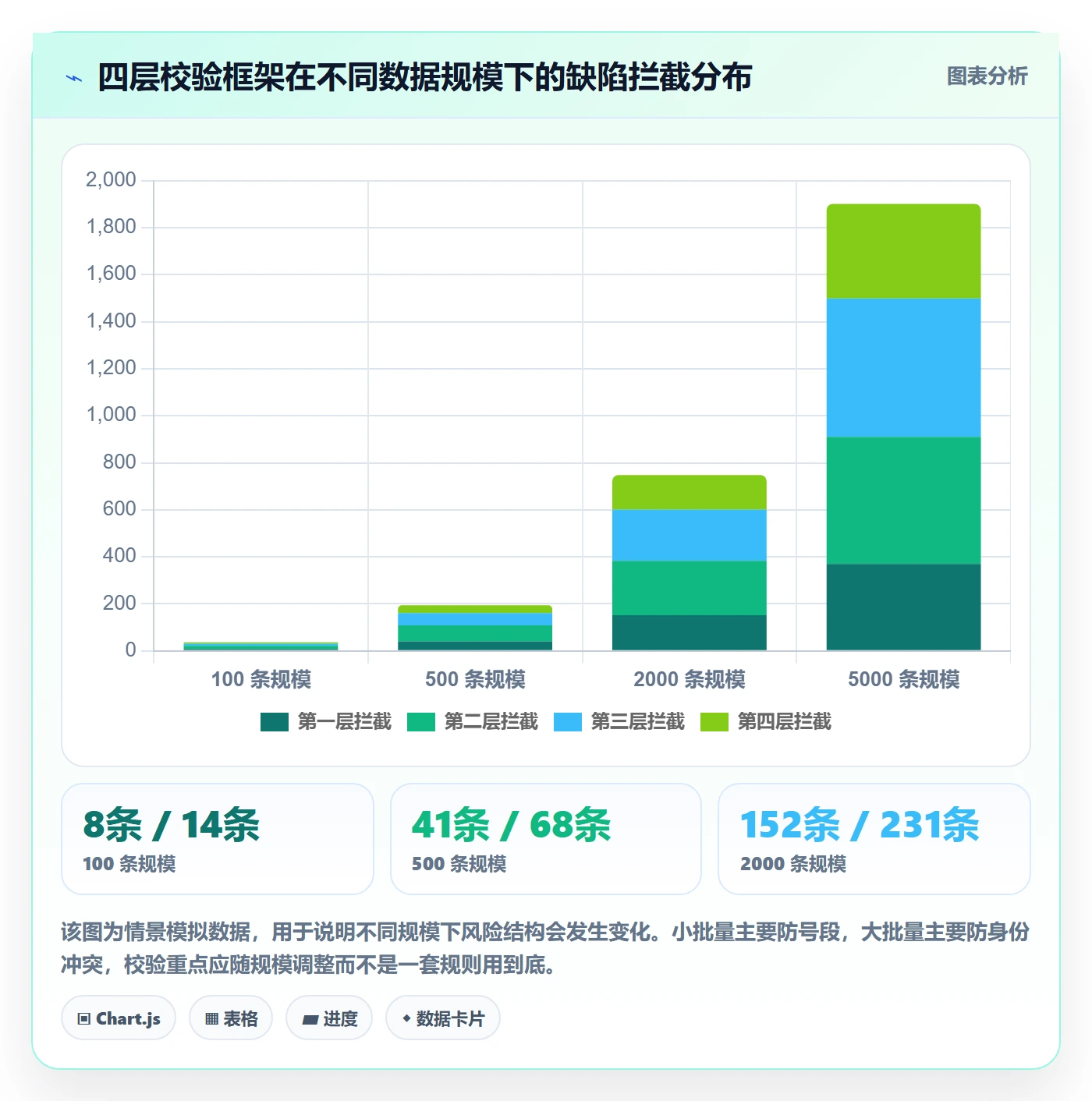Open the 152条 / 231条 data card
Viewport: 1092px width, 1101px height.
click(874, 839)
